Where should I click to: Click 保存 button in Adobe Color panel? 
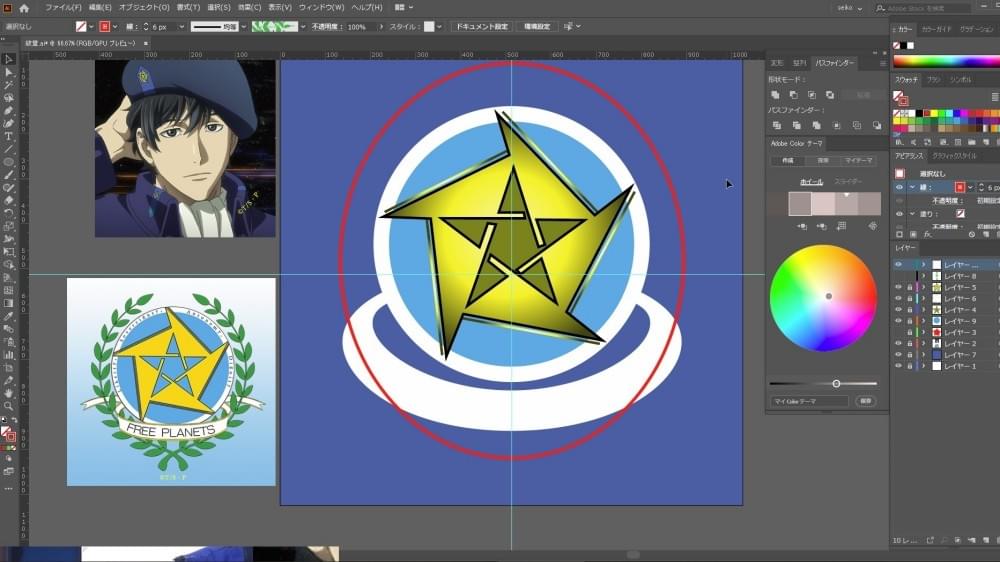(x=865, y=401)
